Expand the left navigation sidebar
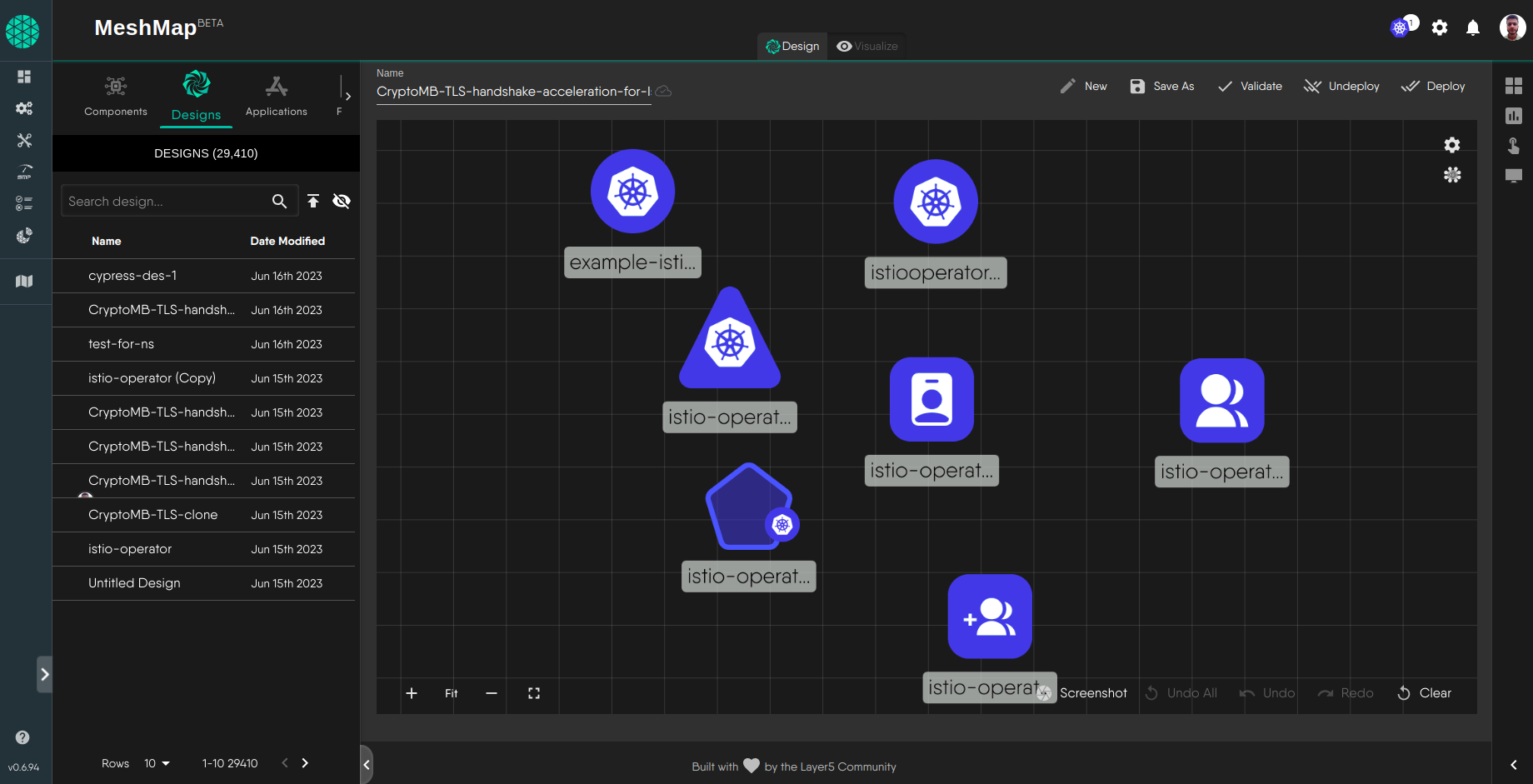The image size is (1533, 784). coord(45,674)
